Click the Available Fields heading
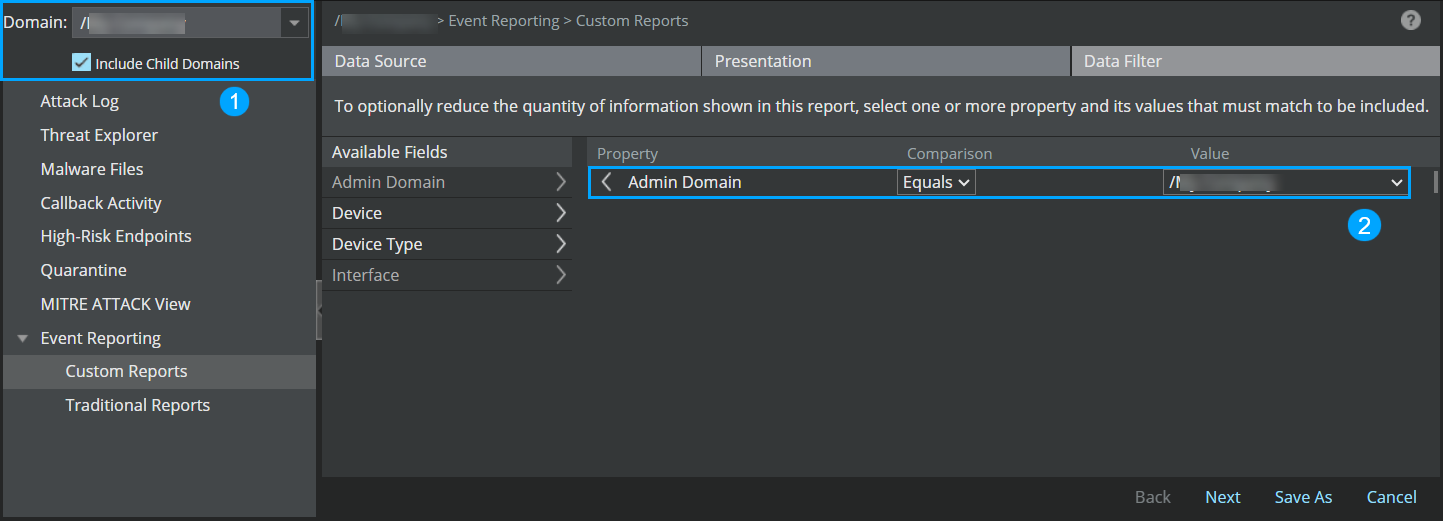 389,152
